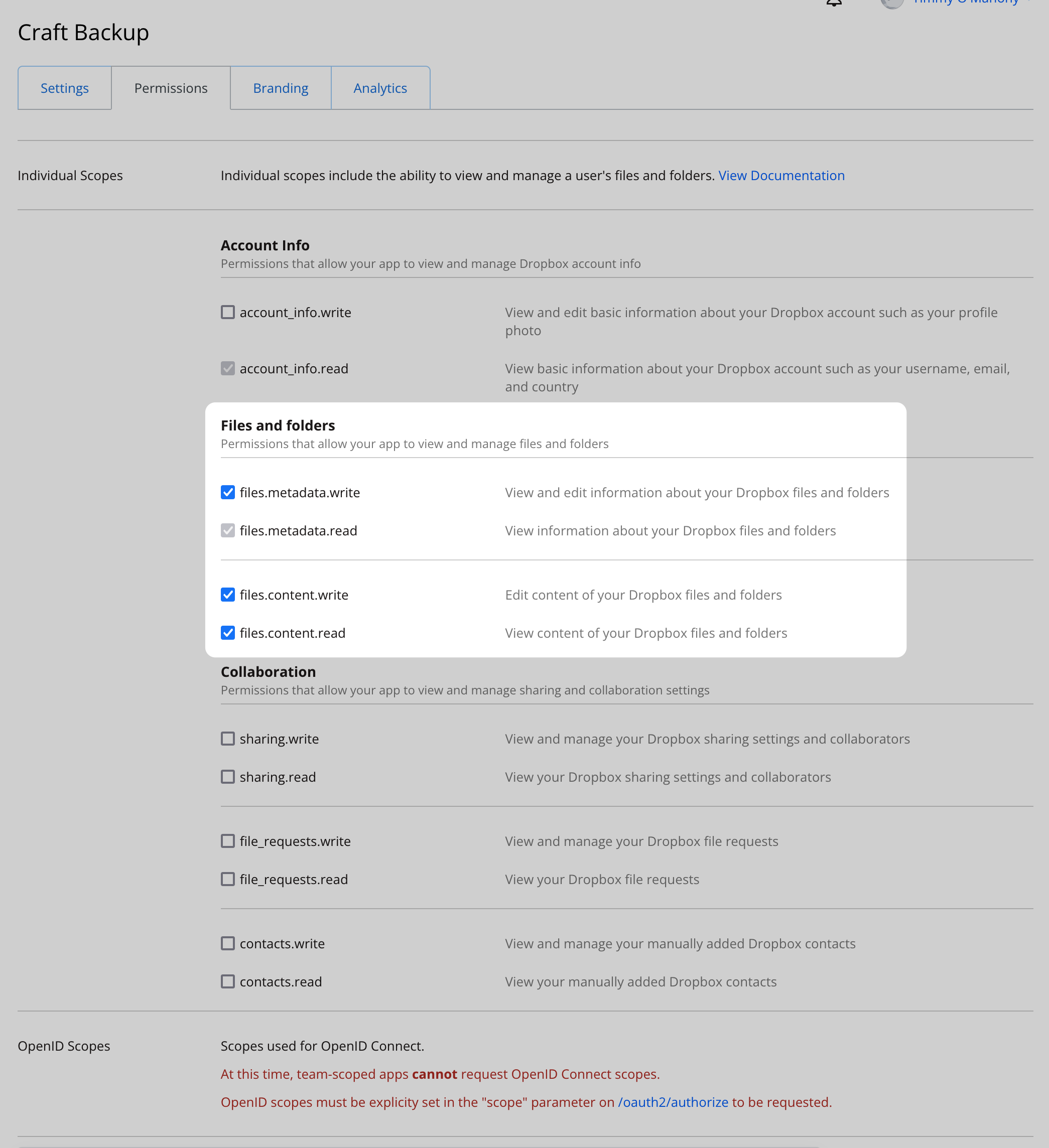Click "View your Dropbox file requests" description
The width and height of the screenshot is (1049, 1148).
coord(602,879)
